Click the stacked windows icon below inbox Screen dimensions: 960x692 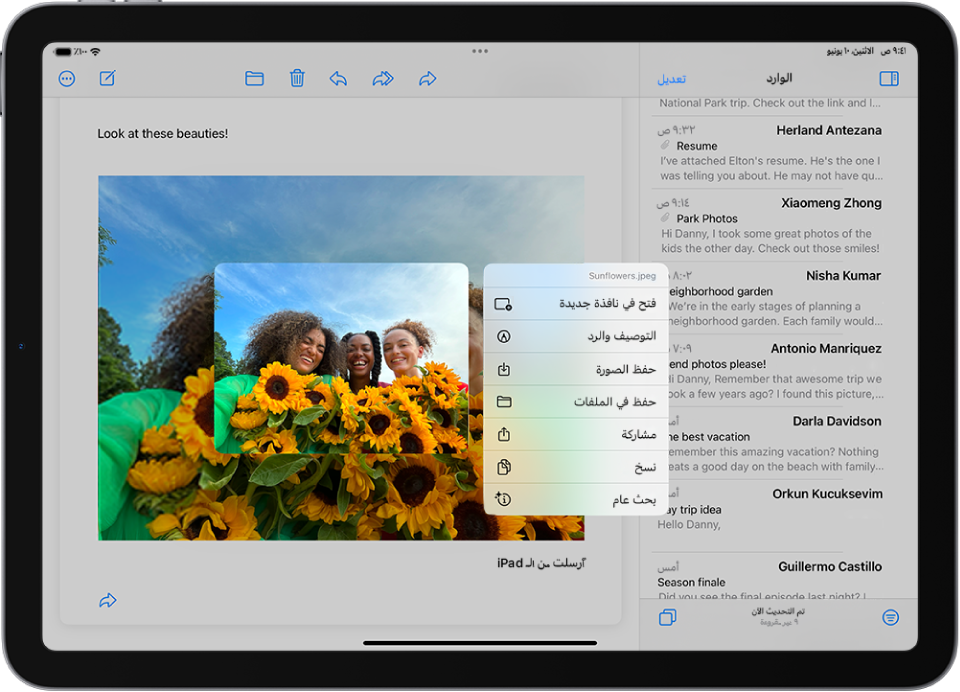click(668, 618)
